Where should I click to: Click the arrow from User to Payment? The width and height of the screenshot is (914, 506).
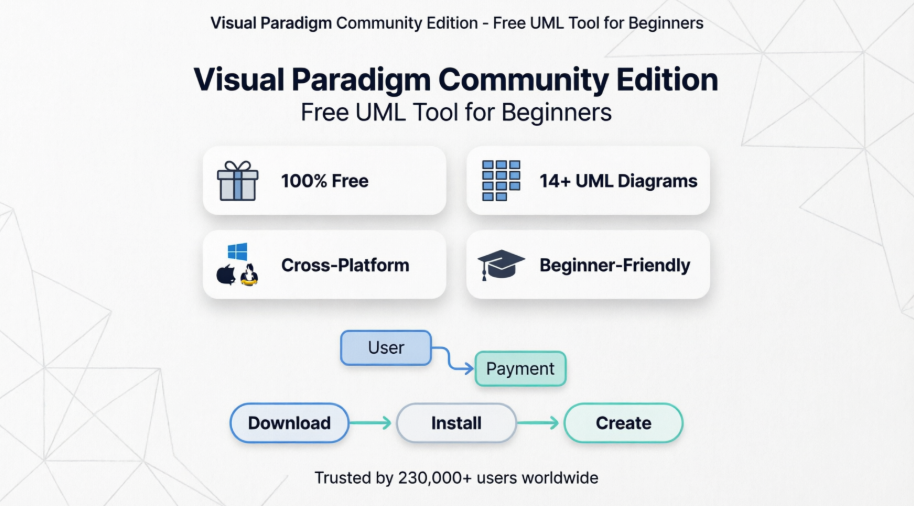(x=454, y=359)
